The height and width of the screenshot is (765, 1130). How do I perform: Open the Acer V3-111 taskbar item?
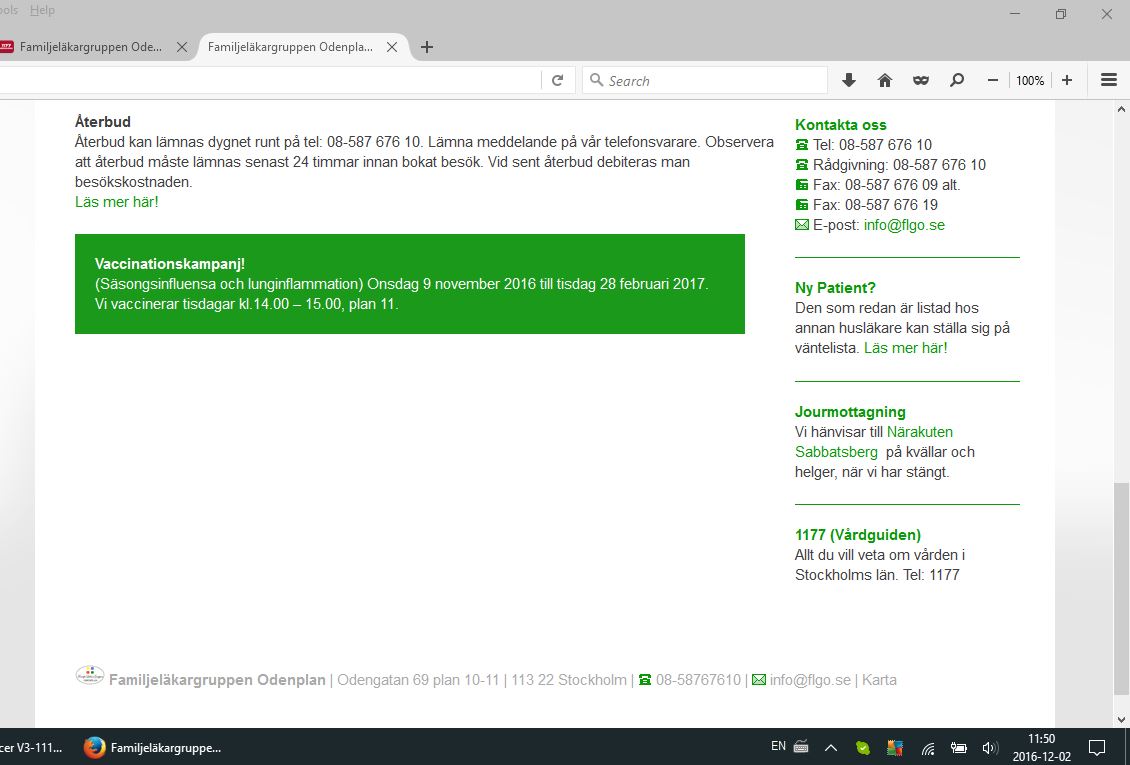click(31, 748)
